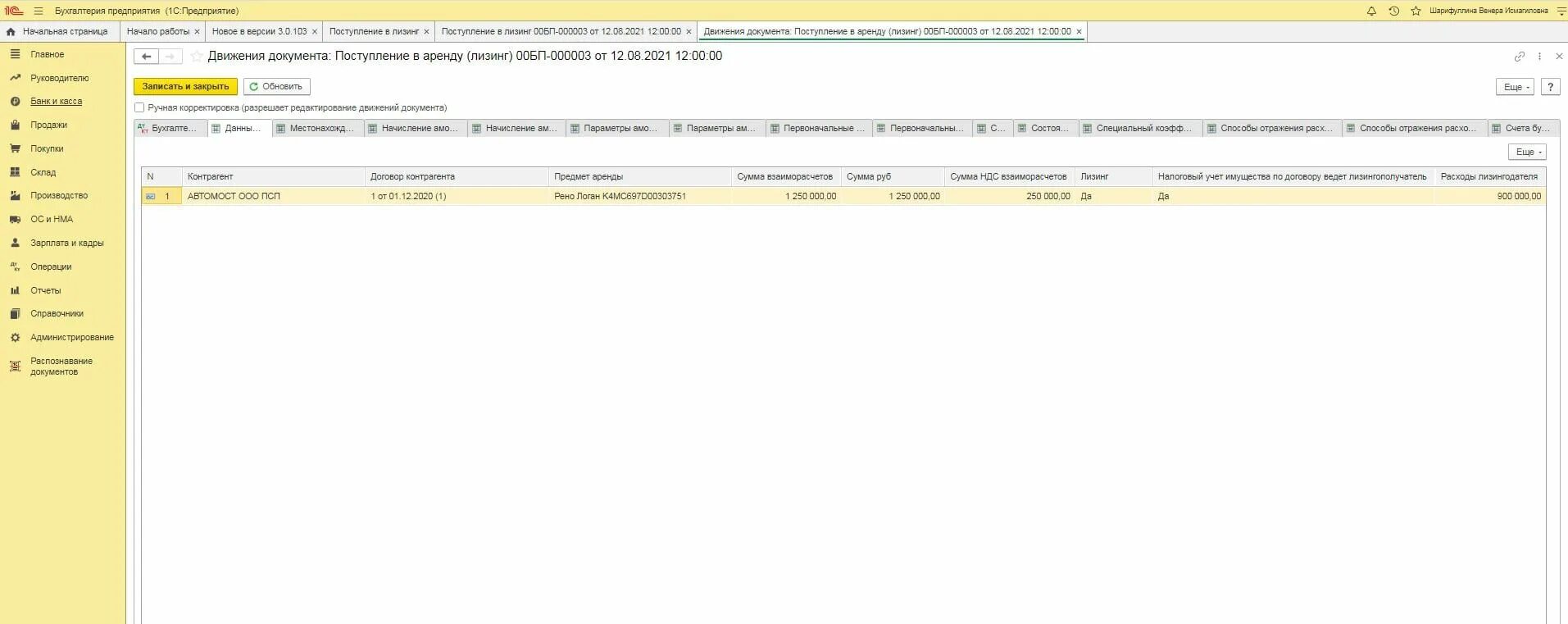The height and width of the screenshot is (624, 1568).
Task: Switch to first Параметры амо... tab
Action: [x=617, y=128]
